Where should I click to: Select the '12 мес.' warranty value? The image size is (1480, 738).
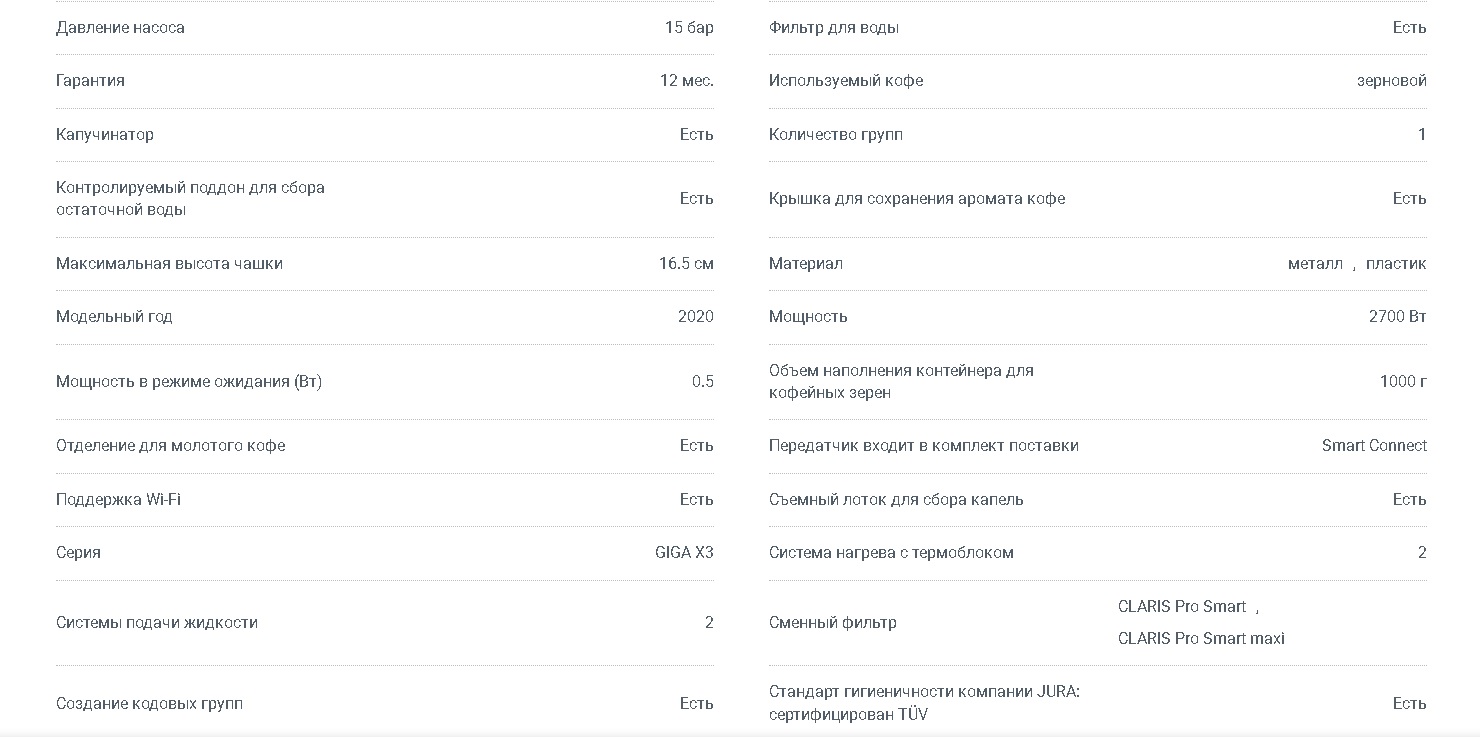coord(687,81)
